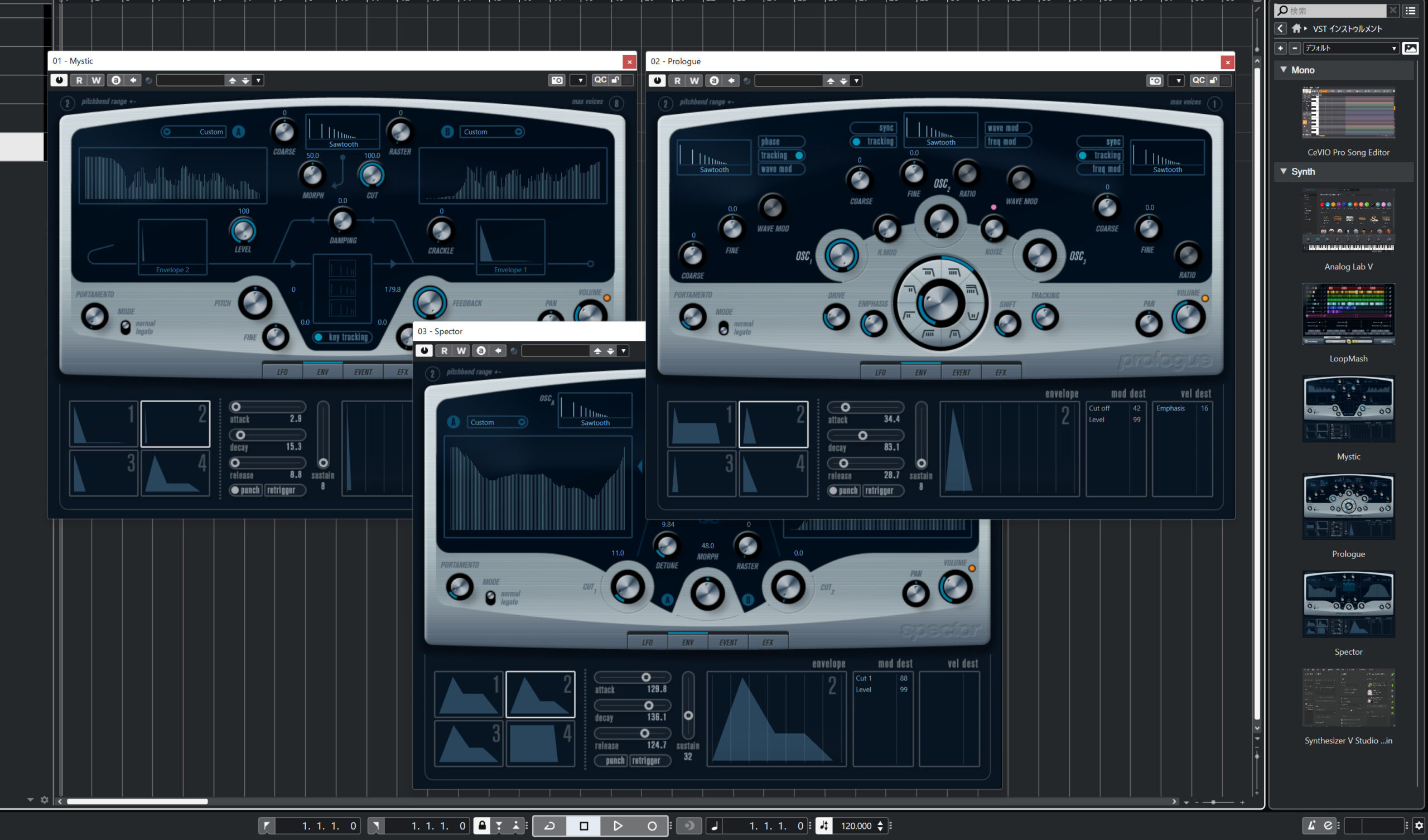Click the power bypass icon in Prologue window

pos(657,81)
